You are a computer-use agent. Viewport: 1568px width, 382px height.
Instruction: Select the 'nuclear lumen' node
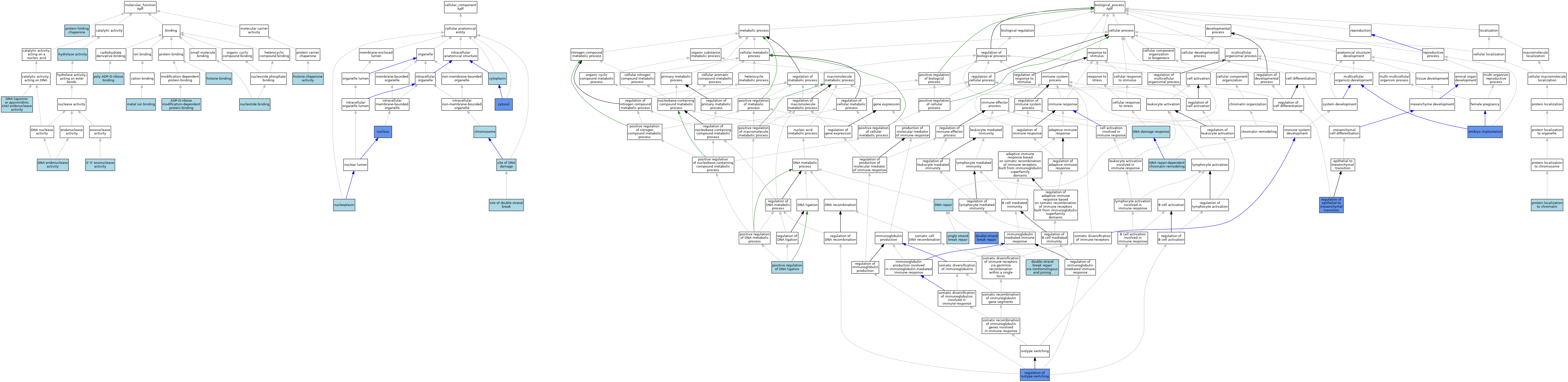click(x=356, y=165)
